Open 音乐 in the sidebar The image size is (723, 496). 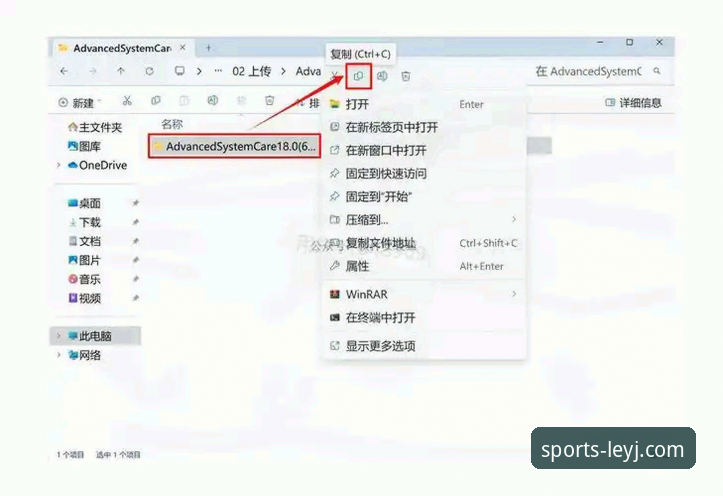pyautogui.click(x=84, y=279)
